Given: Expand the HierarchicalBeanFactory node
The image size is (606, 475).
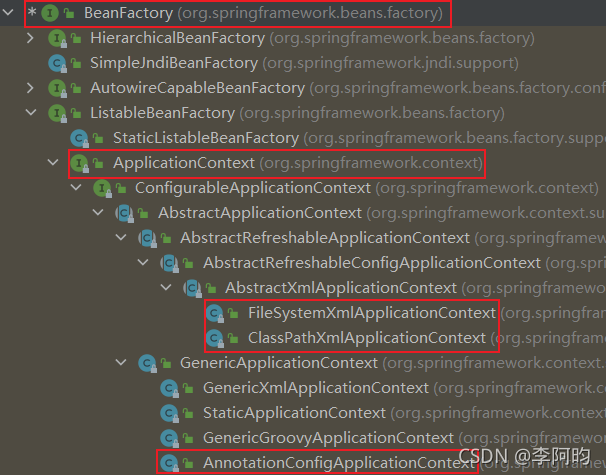Looking at the screenshot, I should [30, 38].
